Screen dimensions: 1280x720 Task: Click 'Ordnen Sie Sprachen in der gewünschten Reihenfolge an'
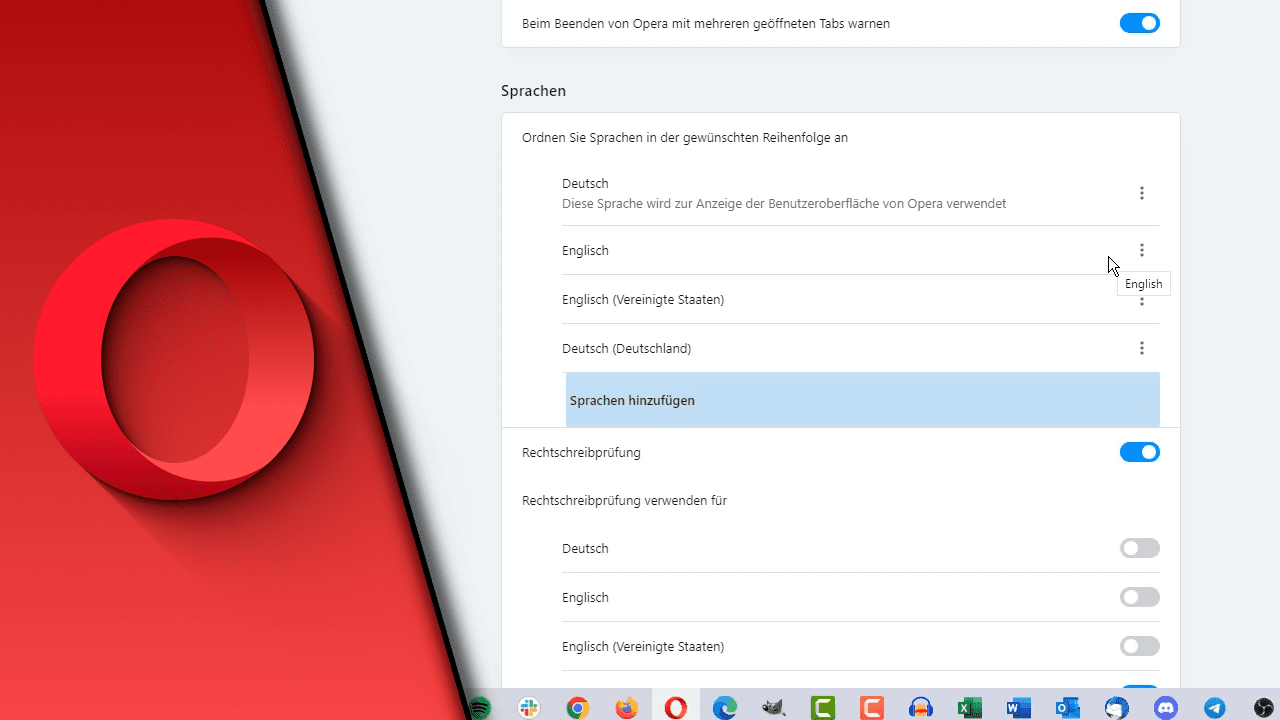(685, 138)
